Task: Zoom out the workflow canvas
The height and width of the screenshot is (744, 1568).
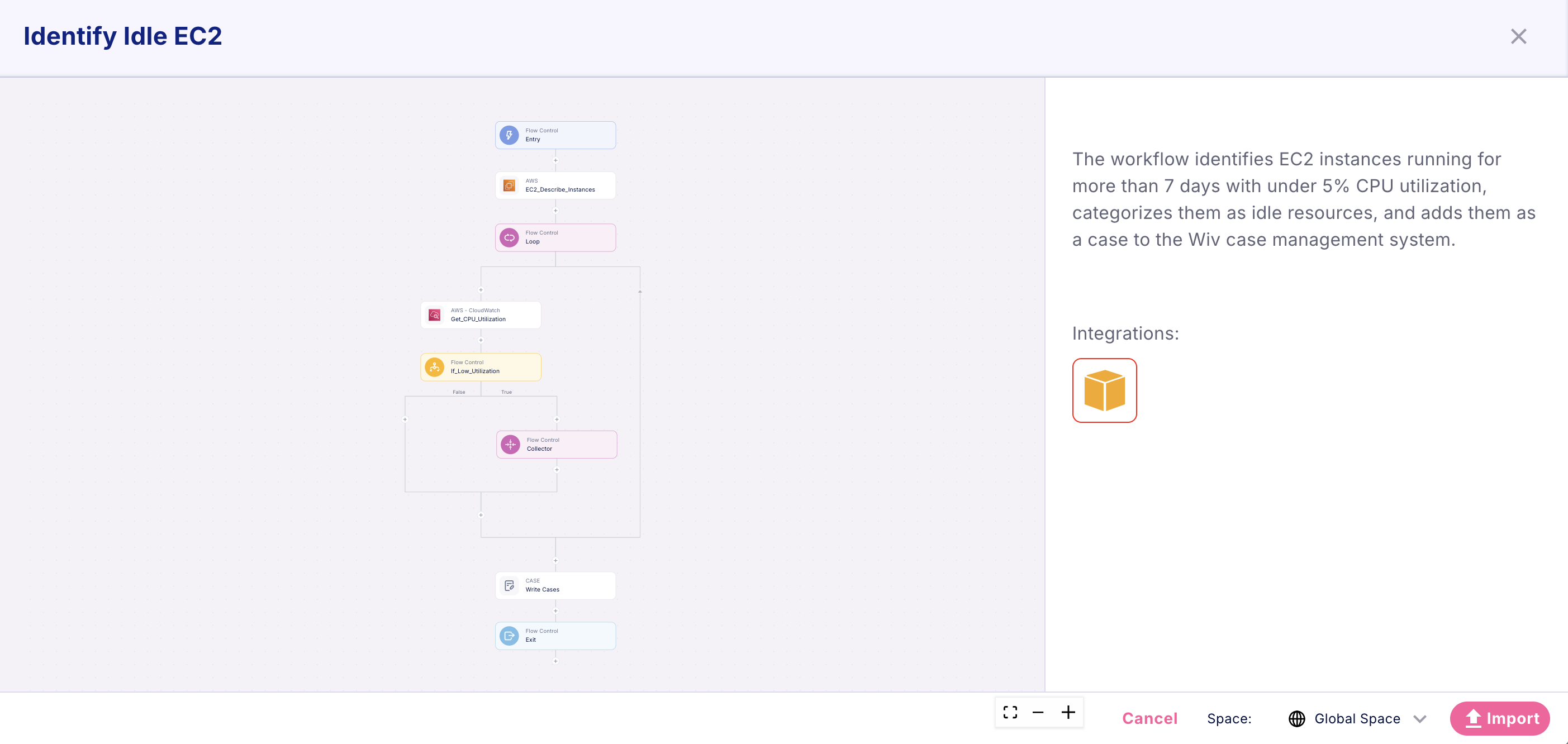Action: click(1038, 712)
